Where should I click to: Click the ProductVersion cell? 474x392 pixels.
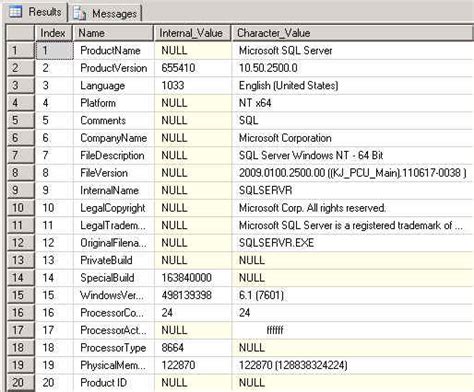click(113, 68)
